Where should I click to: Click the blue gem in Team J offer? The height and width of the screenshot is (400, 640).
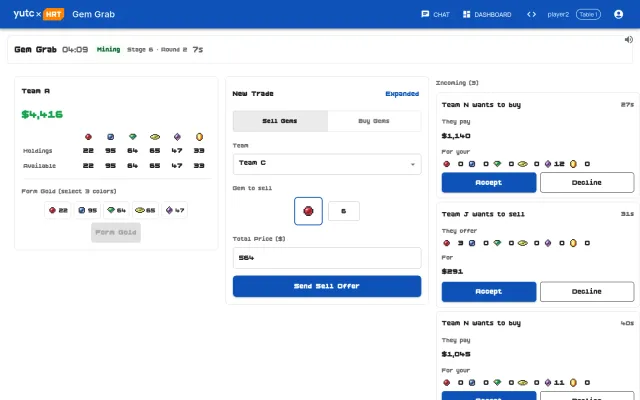(x=472, y=243)
